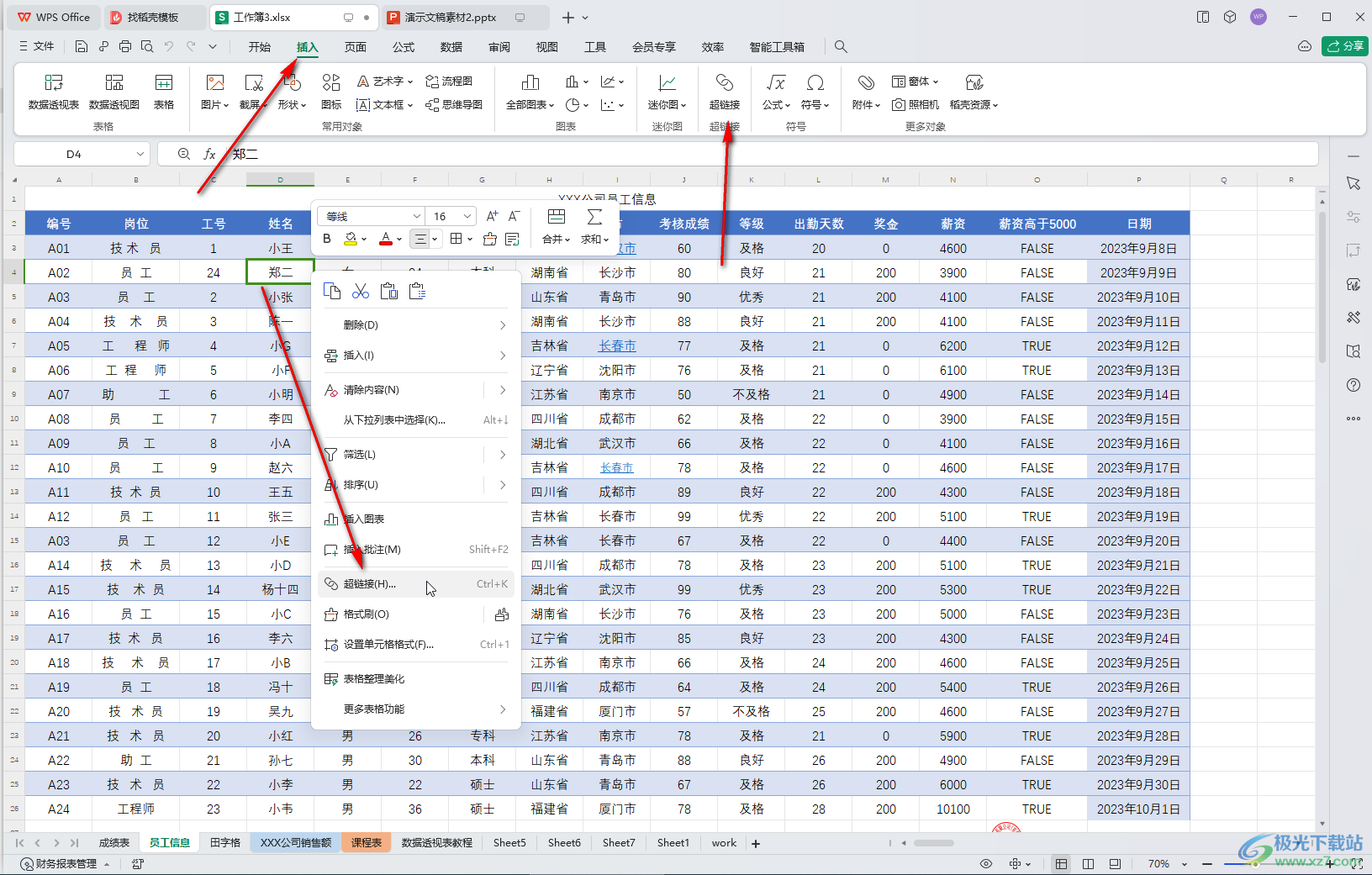Click the print icon

pos(125,47)
